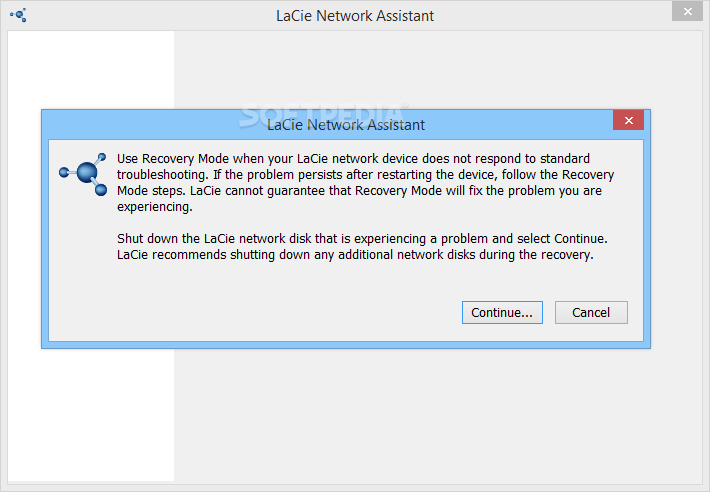Click the main window title text

[355, 16]
